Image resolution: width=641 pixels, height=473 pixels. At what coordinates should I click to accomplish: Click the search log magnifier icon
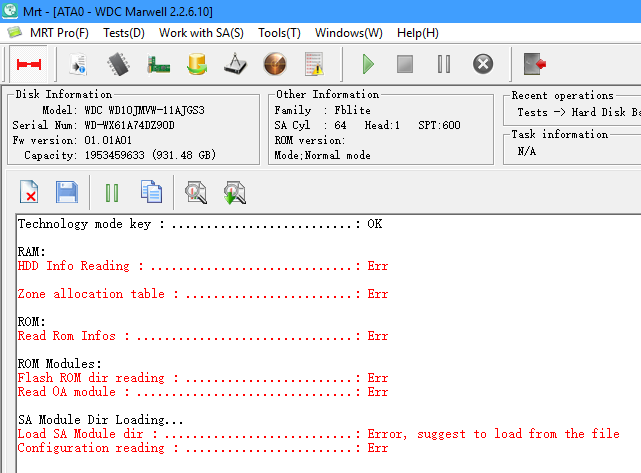point(196,193)
